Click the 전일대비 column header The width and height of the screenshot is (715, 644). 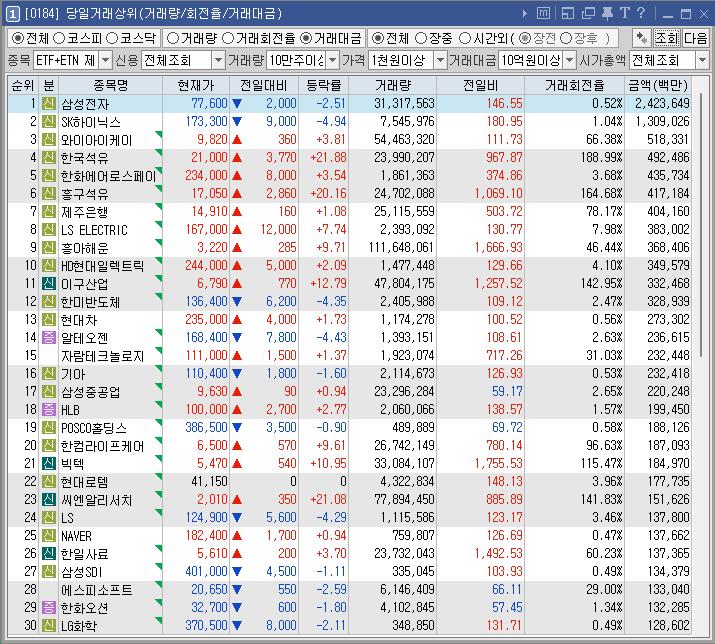tap(264, 86)
